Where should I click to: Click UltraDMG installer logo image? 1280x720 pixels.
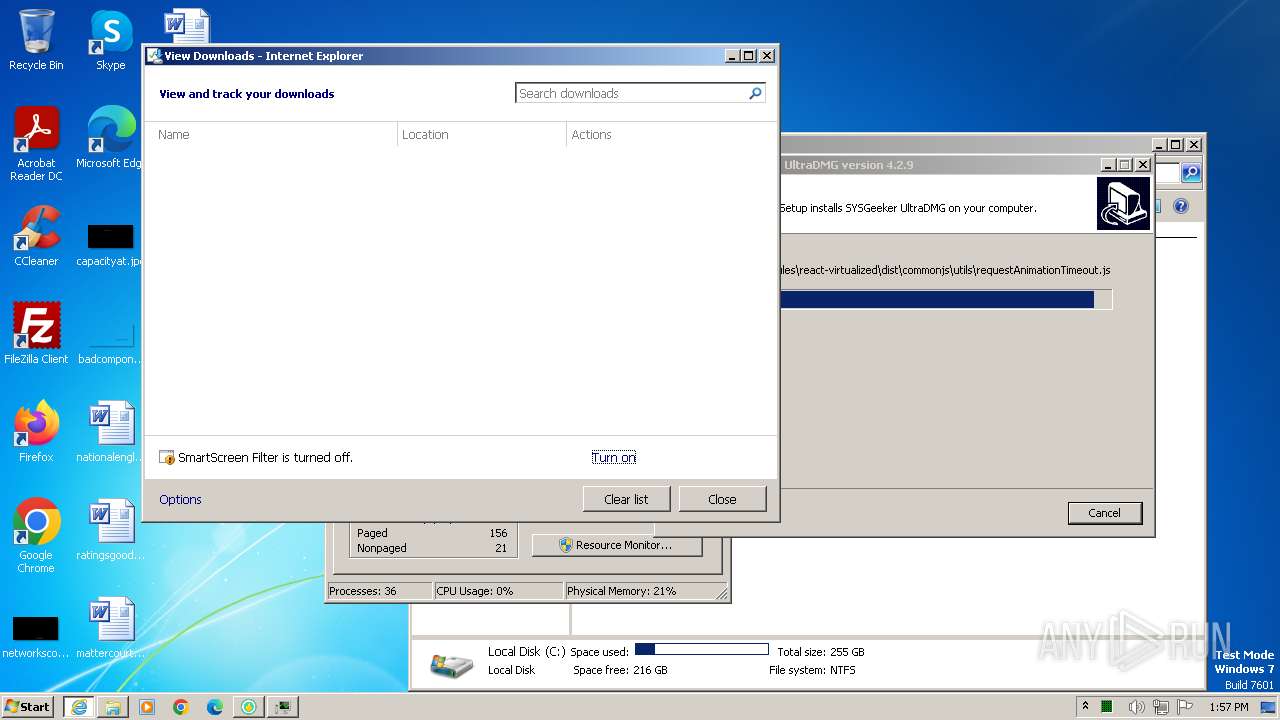click(1124, 204)
